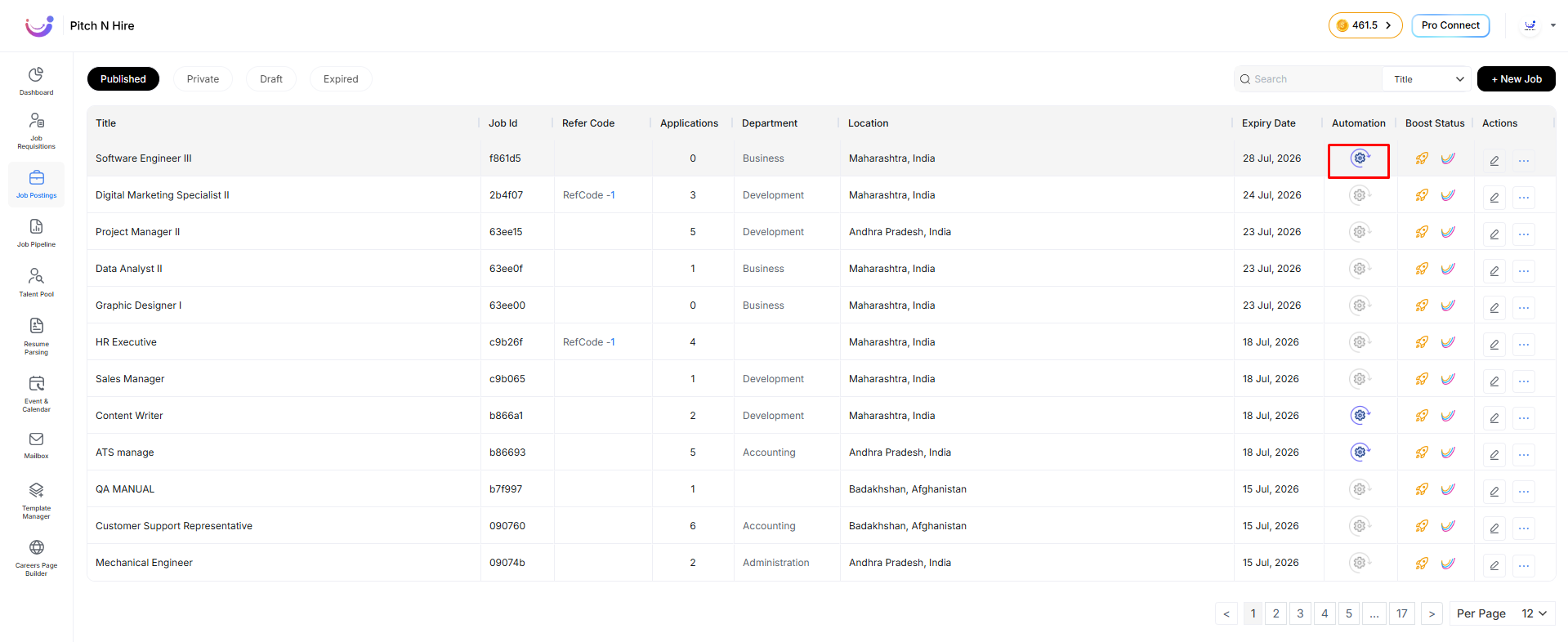The height and width of the screenshot is (642, 1568).
Task: Open the 461.5 coins balance
Action: pyautogui.click(x=1365, y=25)
